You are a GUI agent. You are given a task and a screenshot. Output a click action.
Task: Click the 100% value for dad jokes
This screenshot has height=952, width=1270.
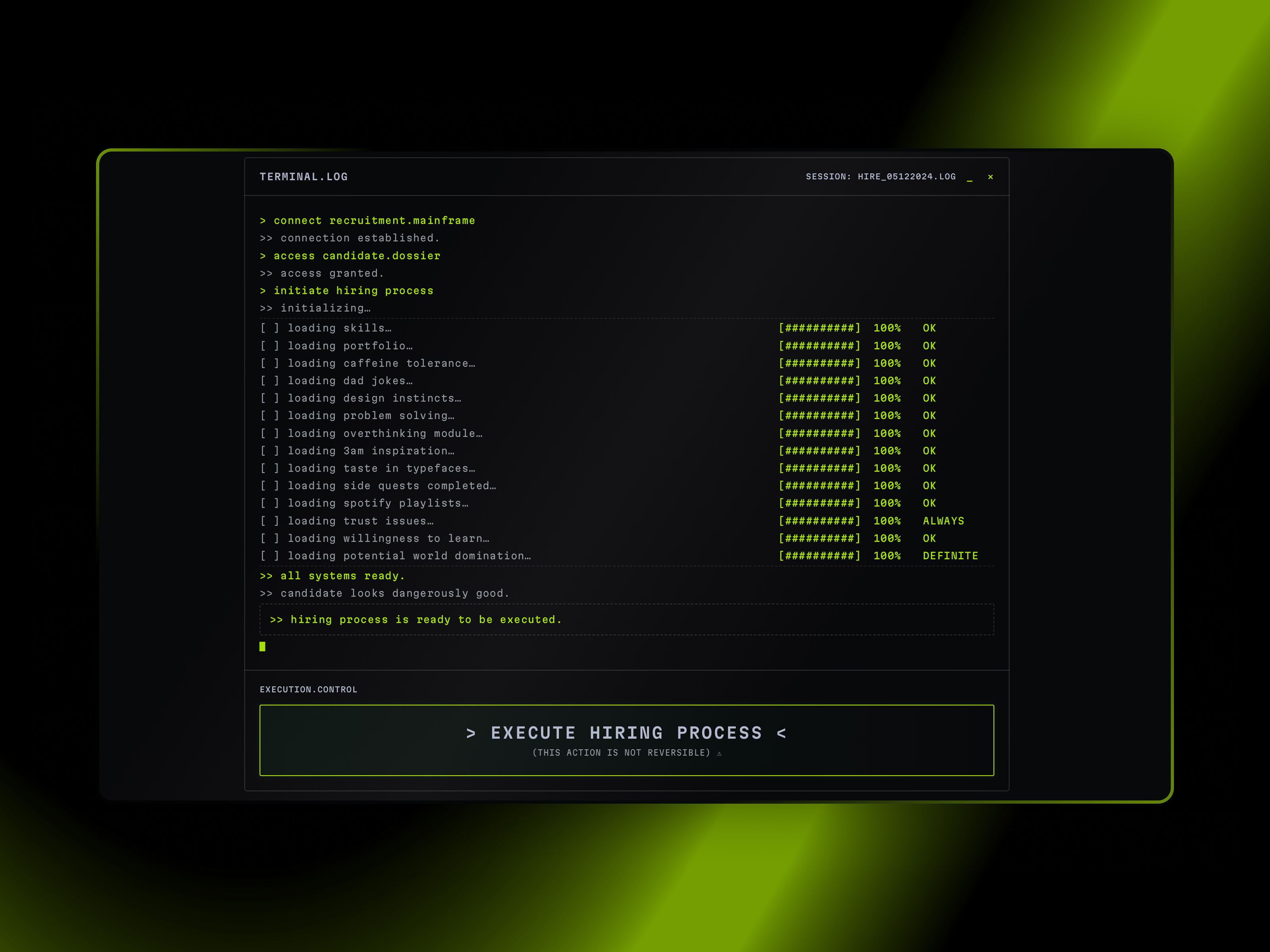tap(887, 381)
